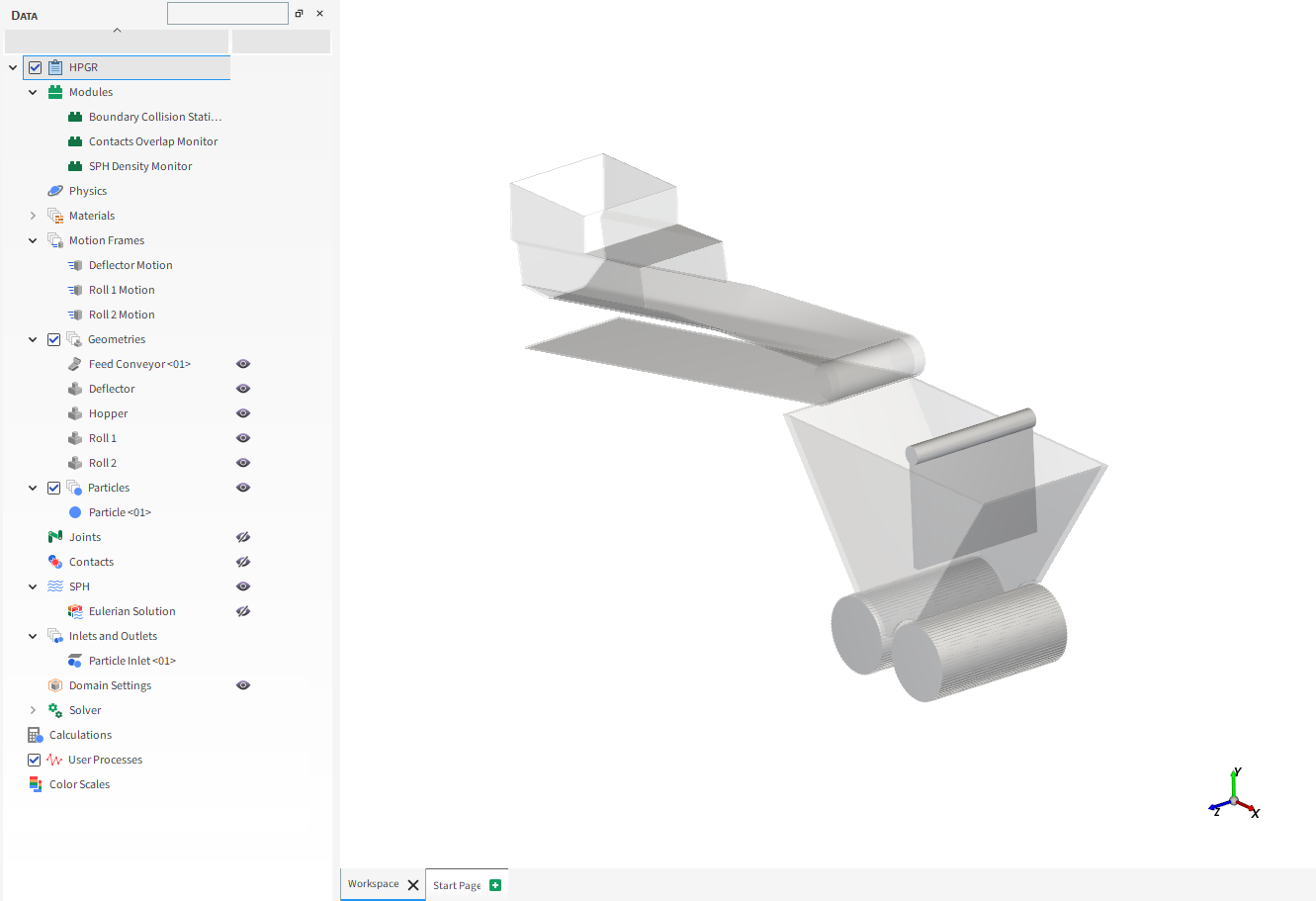
Task: Expand the Materials tree node
Action: tap(33, 216)
